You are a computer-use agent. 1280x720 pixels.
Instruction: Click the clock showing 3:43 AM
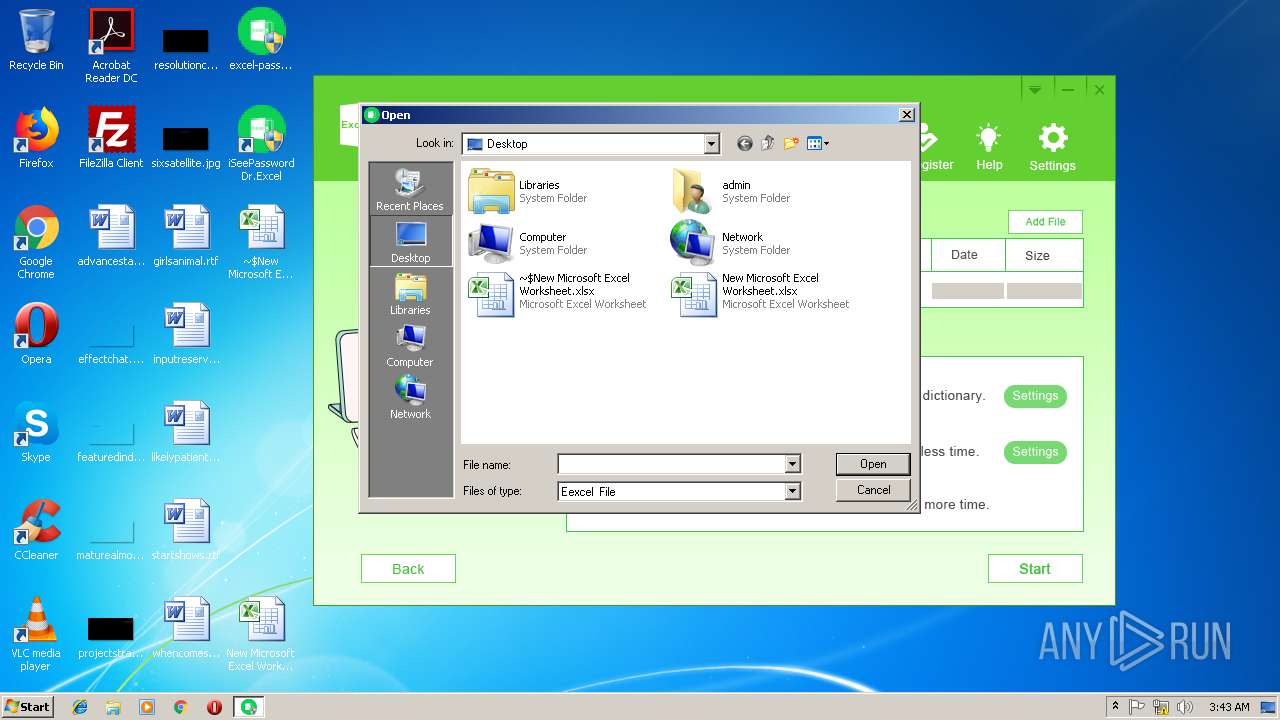(1229, 707)
